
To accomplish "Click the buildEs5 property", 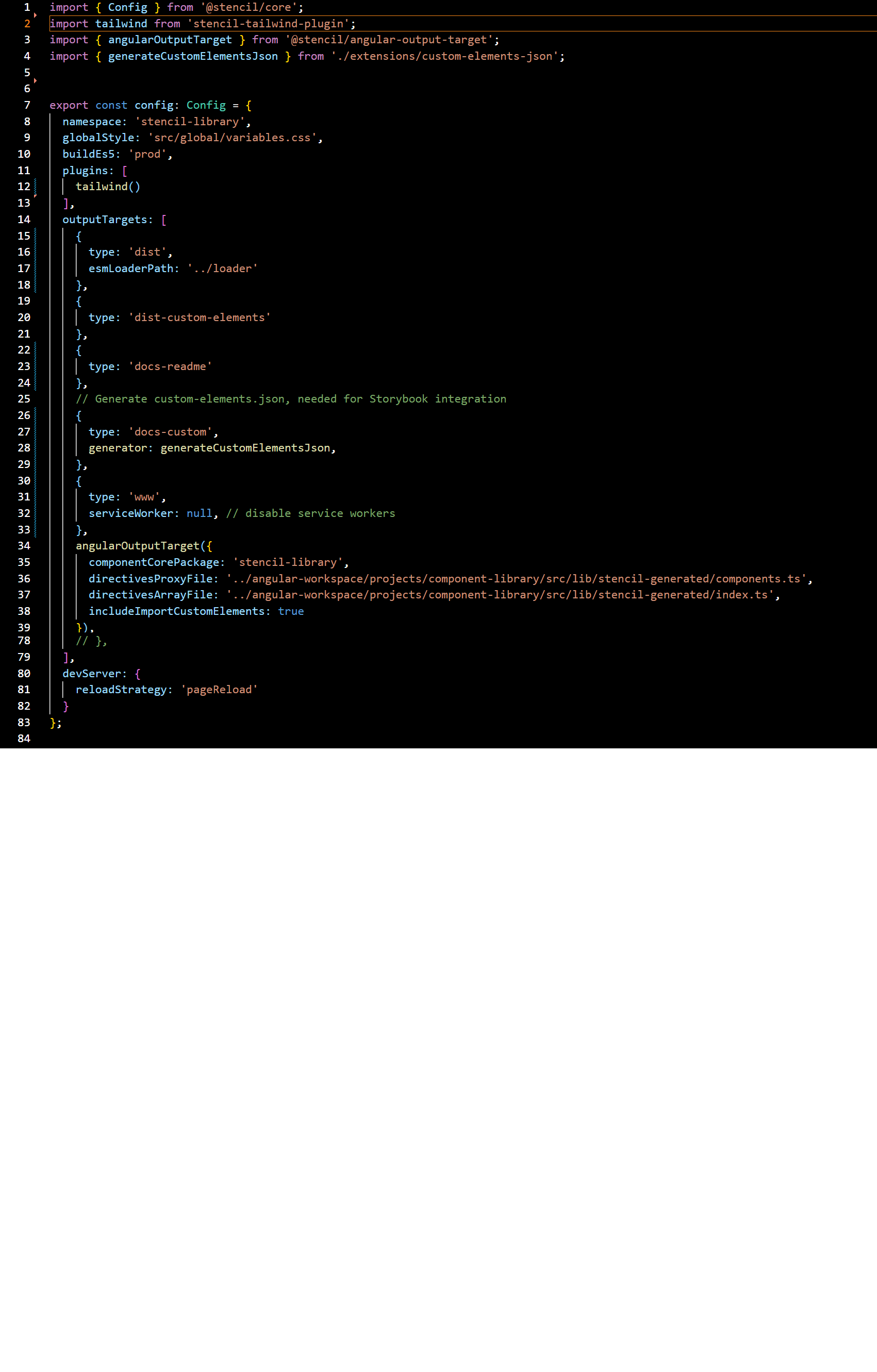I will [88, 155].
